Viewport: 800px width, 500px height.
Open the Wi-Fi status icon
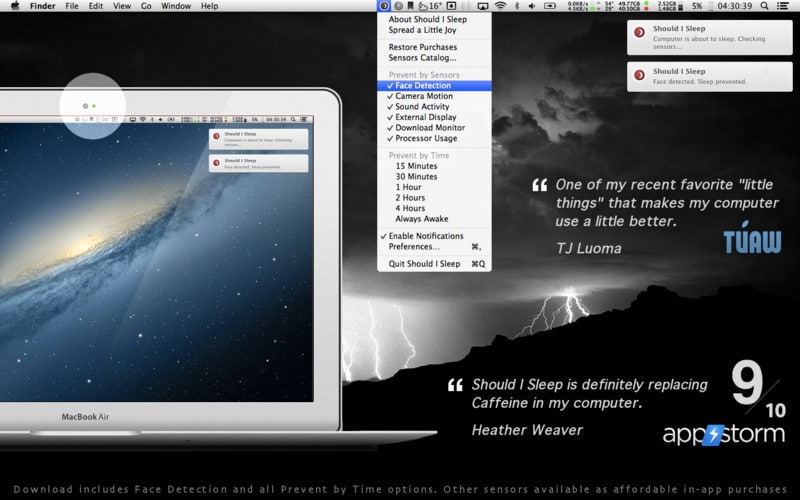(x=500, y=6)
